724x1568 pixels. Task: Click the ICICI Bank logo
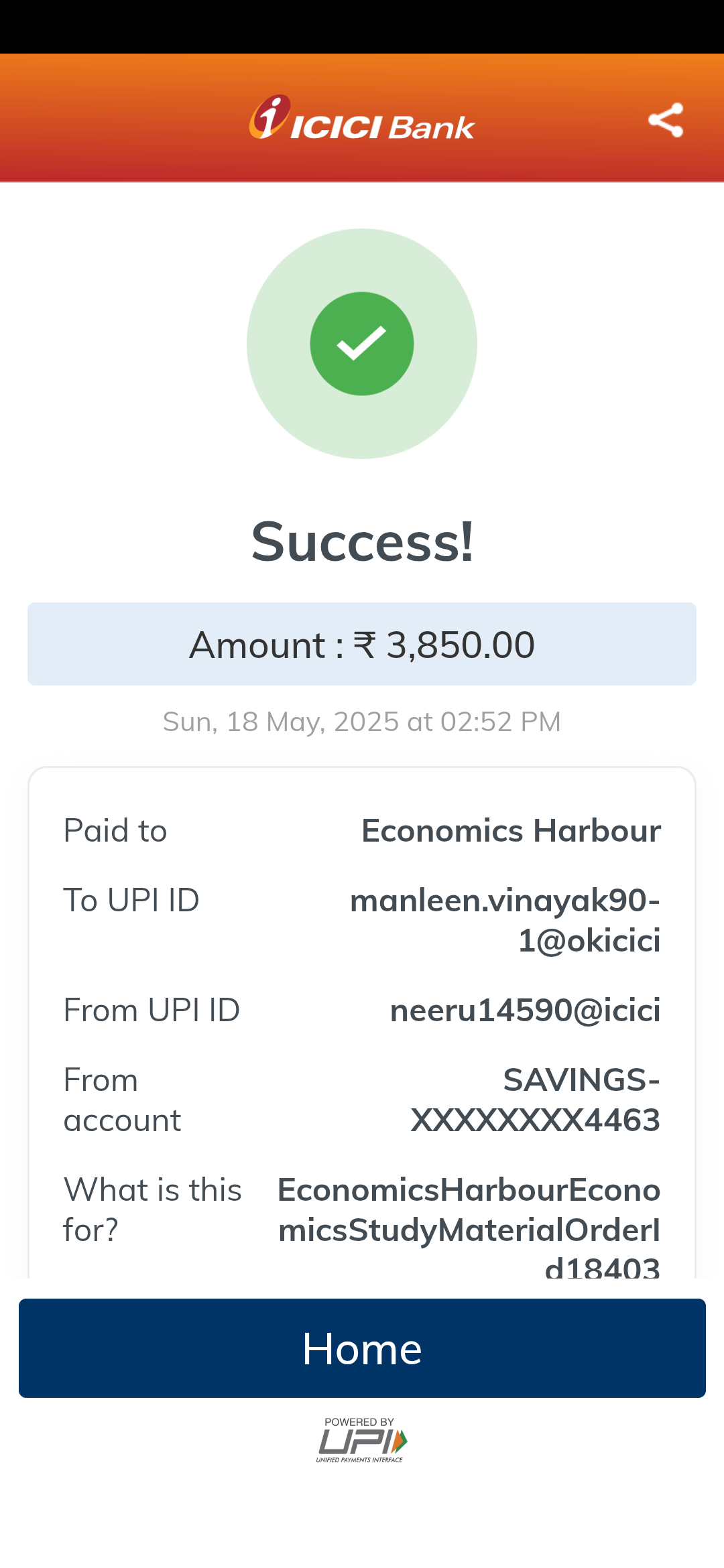[362, 119]
